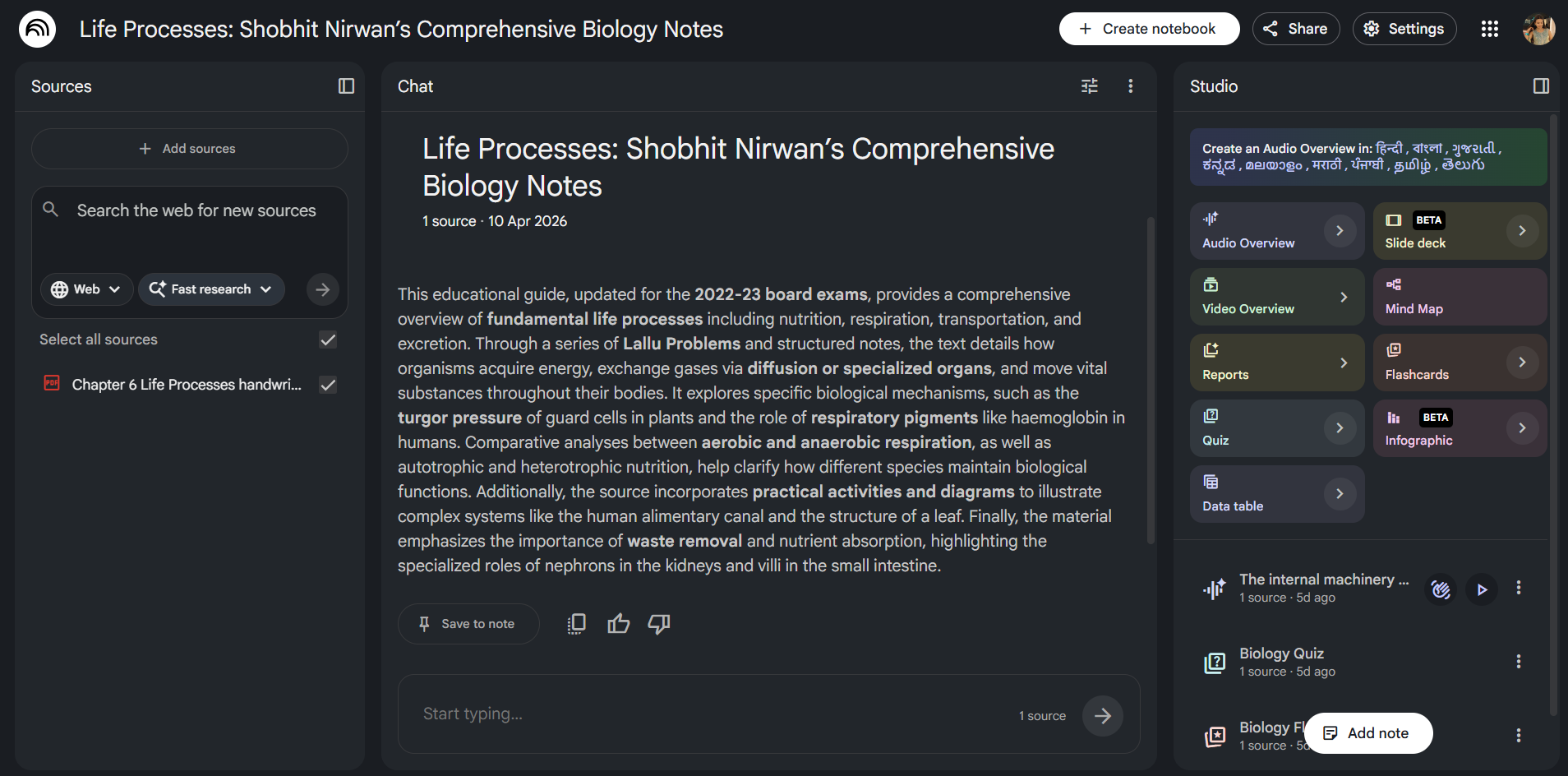
Task: Play the internal machinery audio overview
Action: tap(1482, 589)
